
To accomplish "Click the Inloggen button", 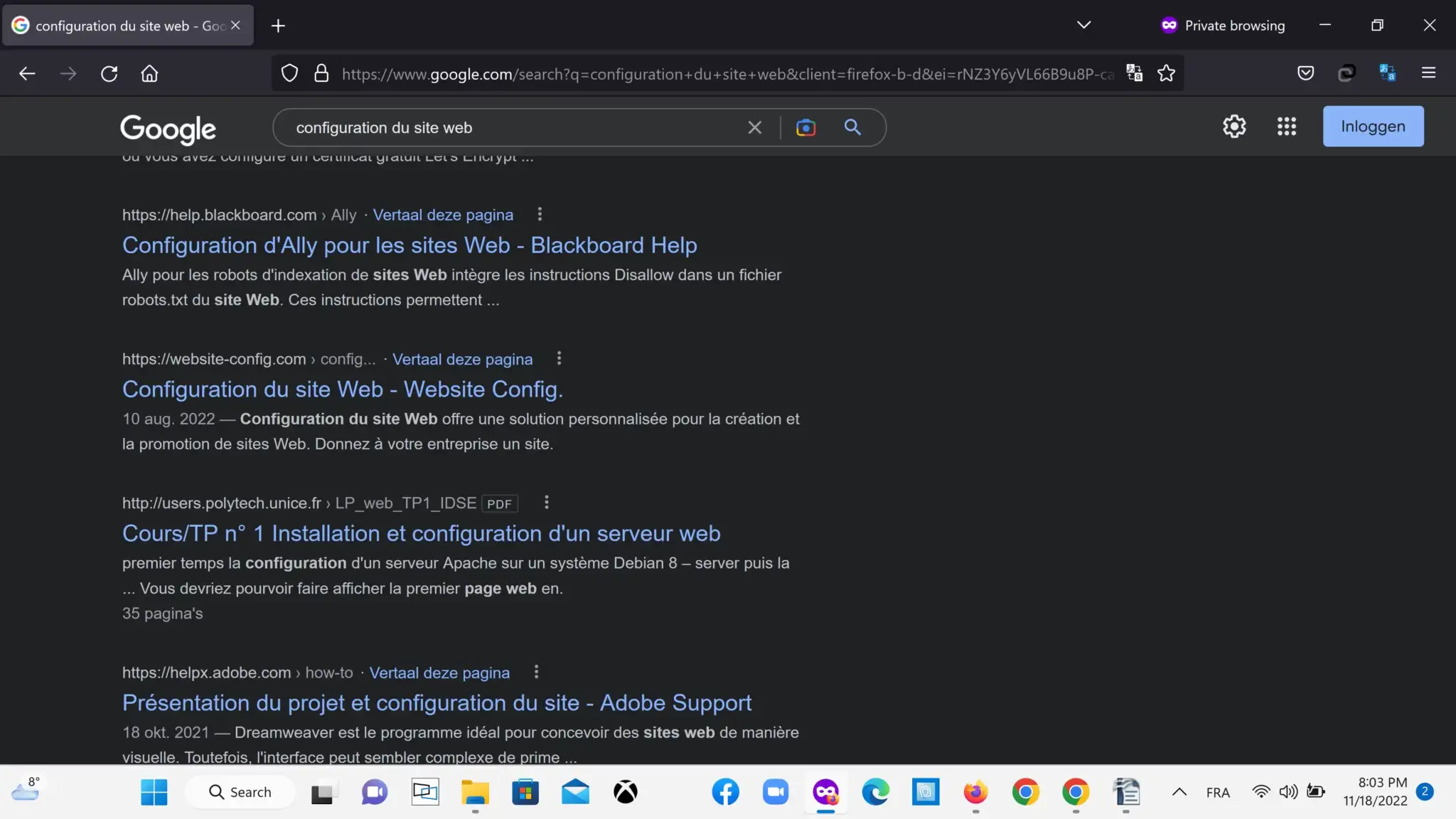I will pos(1373,127).
